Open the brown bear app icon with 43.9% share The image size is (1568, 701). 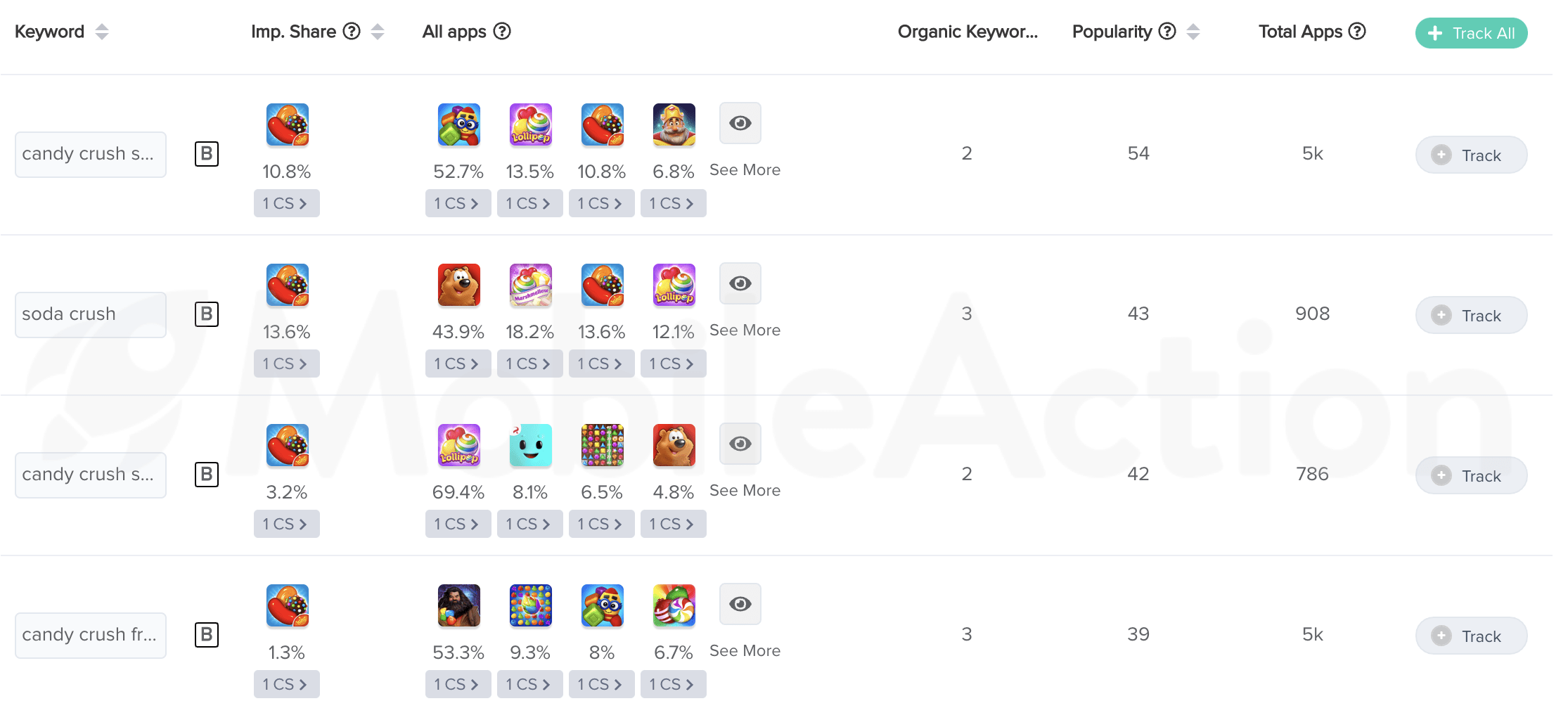pos(458,285)
